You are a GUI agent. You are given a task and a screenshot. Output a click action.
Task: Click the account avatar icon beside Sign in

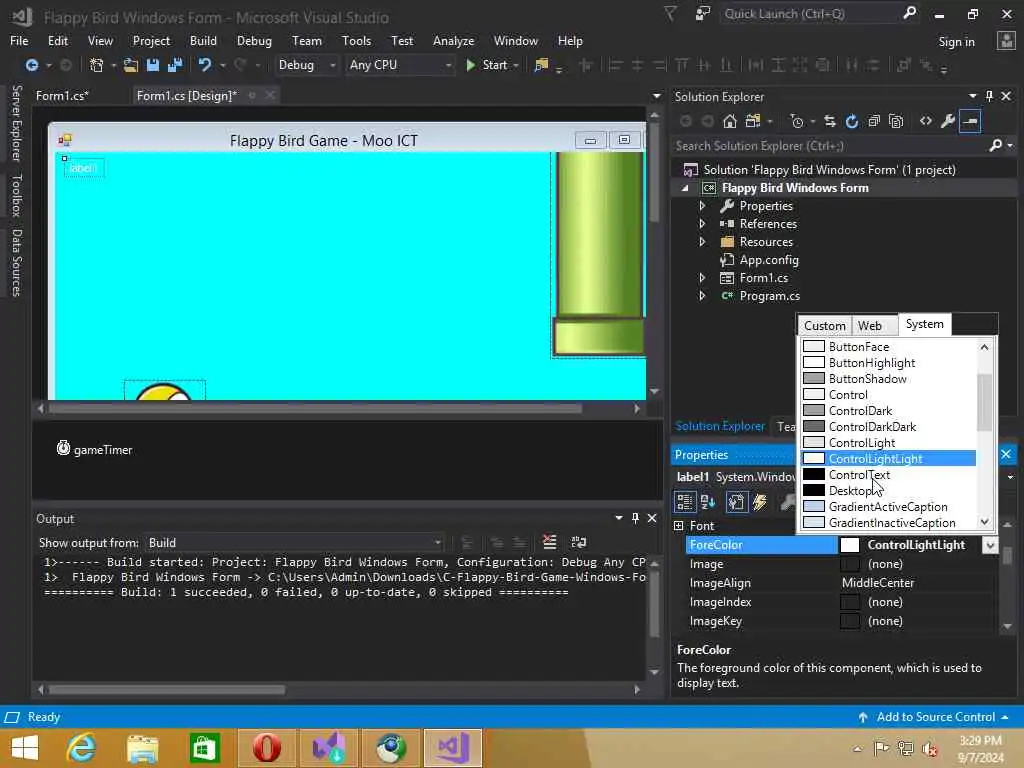point(1006,41)
